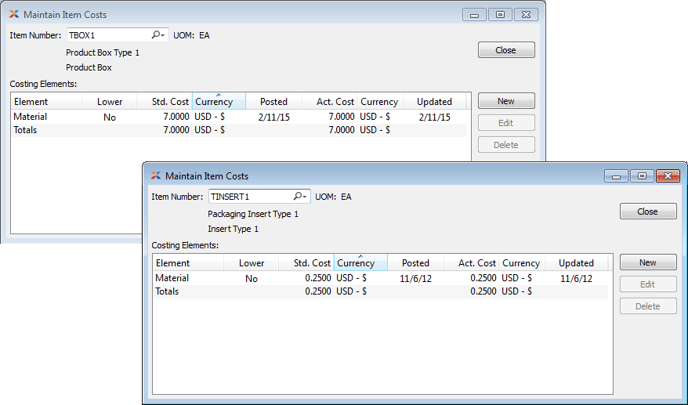The width and height of the screenshot is (688, 405).
Task: Click the xTuple logo icon in the TBOX1 window title bar
Action: [13, 15]
